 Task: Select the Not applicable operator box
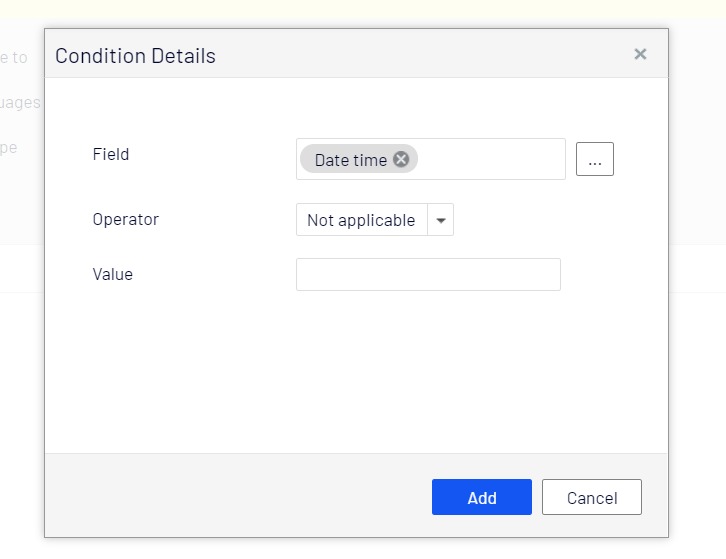(x=361, y=220)
